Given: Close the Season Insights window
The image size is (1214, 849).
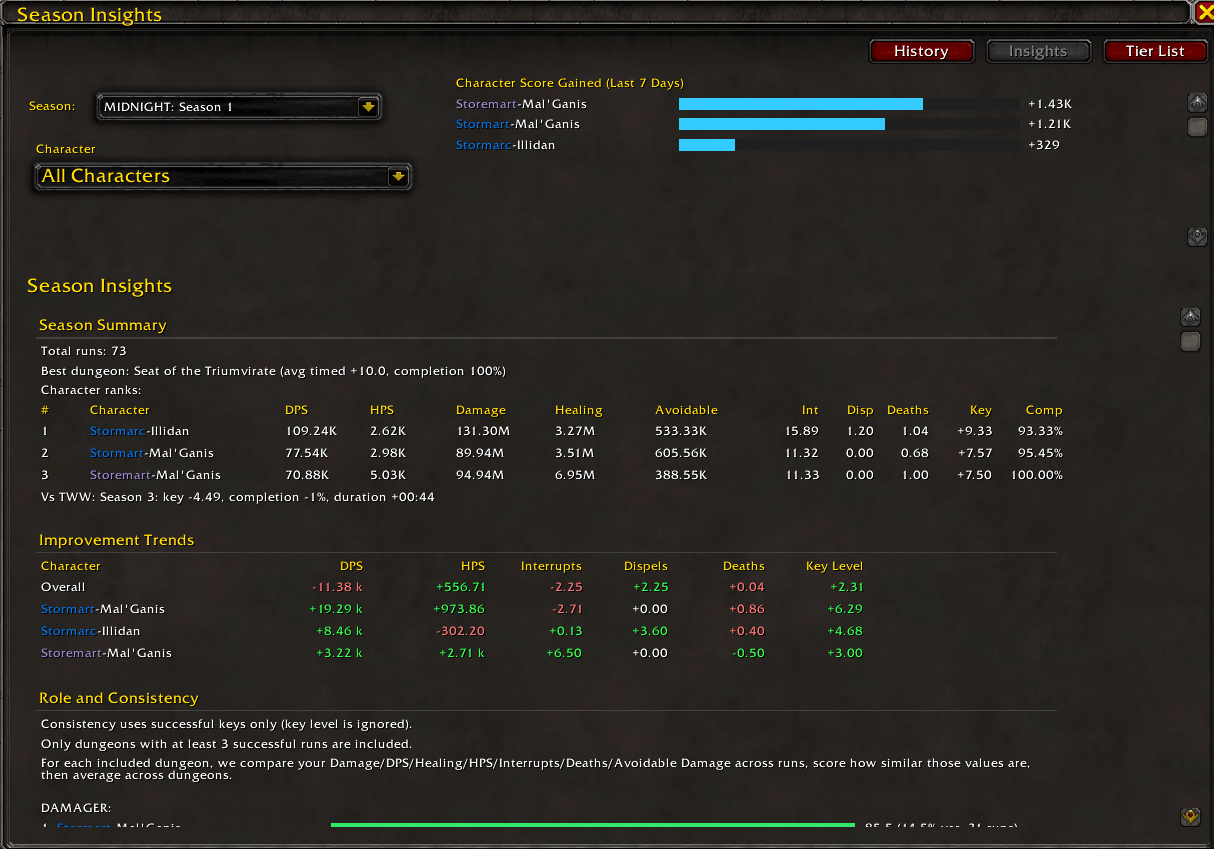Looking at the screenshot, I should pos(1204,13).
